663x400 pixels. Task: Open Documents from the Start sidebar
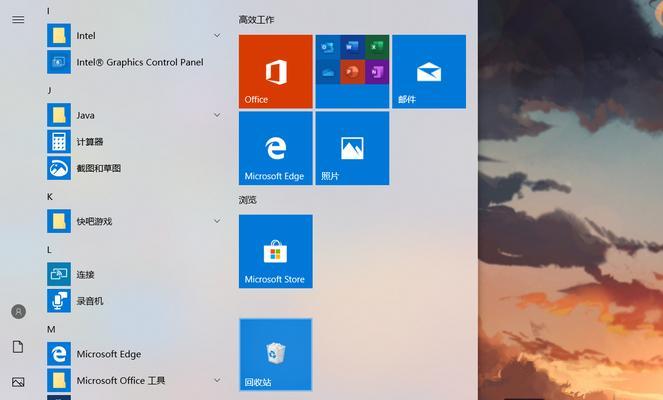18,347
